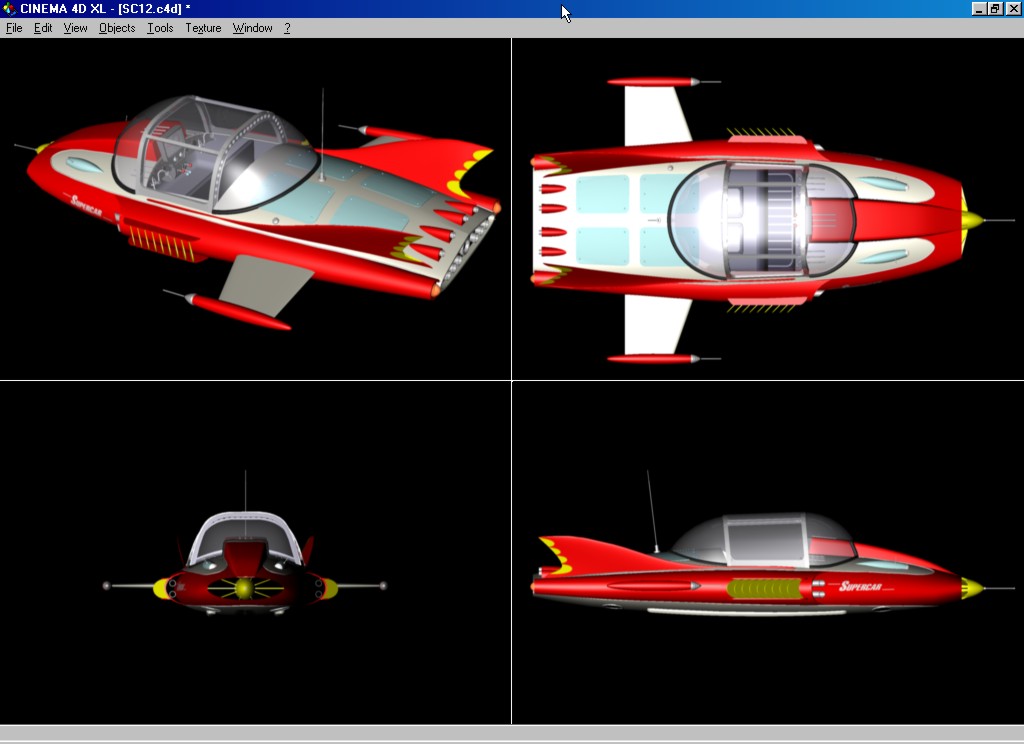Click the front view of the Supercar
This screenshot has width=1024, height=744.
[255, 552]
